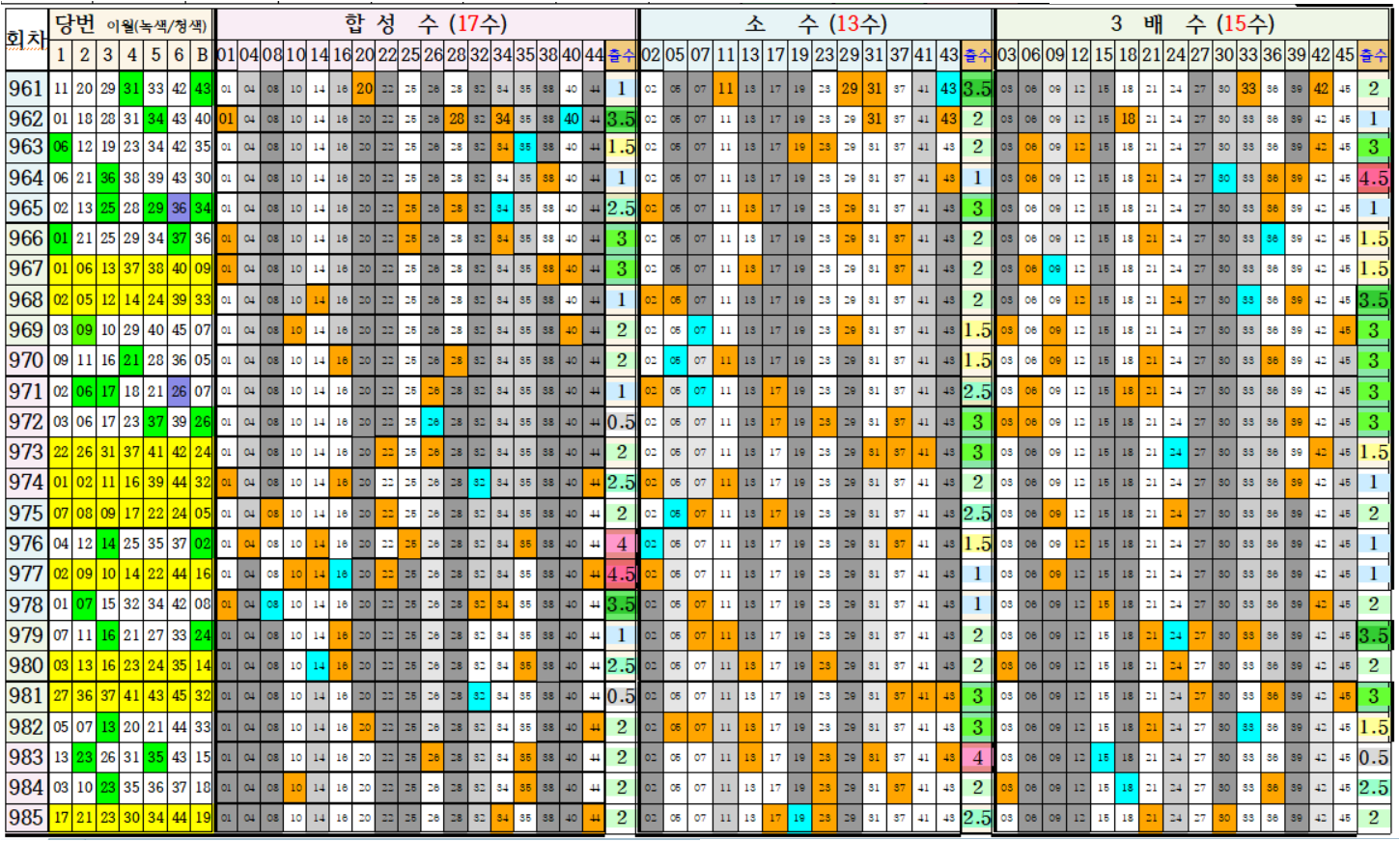
Task: Click column header 45 in 3배수 section
Action: click(1345, 55)
